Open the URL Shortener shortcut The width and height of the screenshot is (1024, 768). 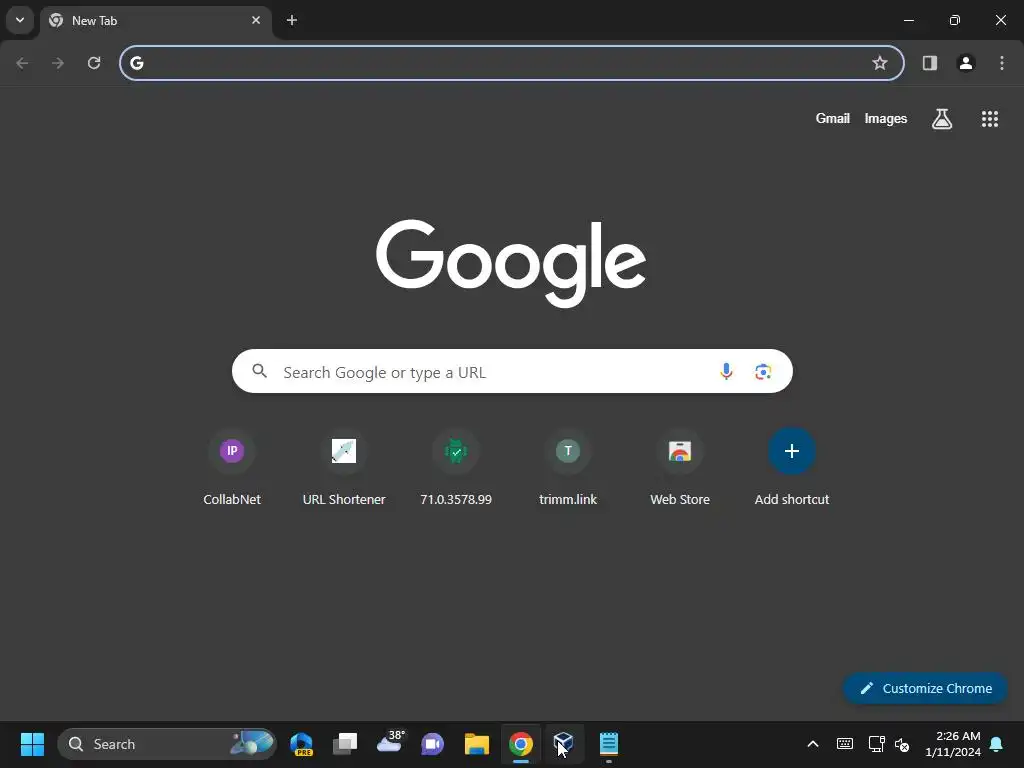click(x=344, y=468)
